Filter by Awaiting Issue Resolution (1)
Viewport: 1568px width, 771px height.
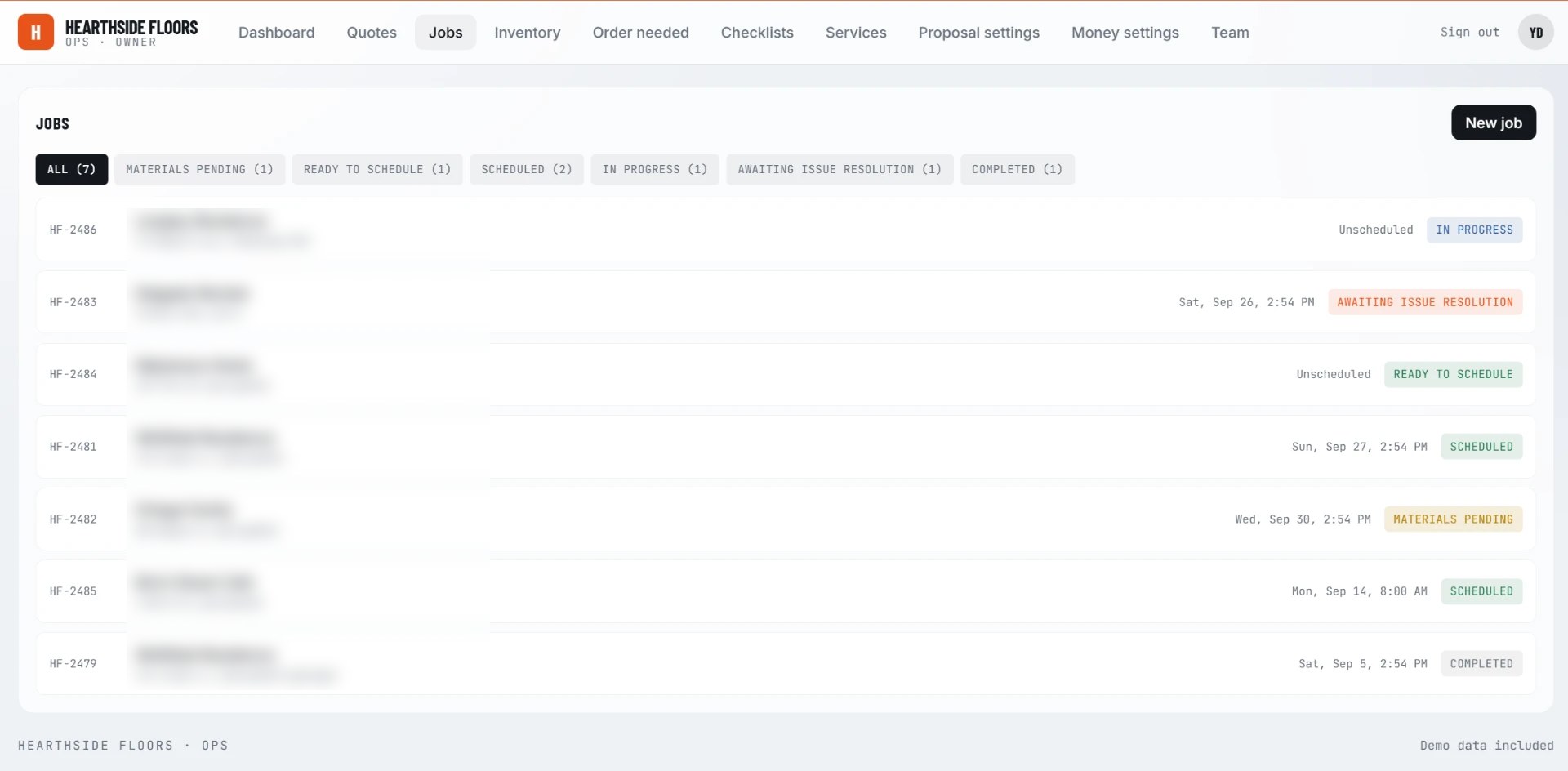point(840,169)
